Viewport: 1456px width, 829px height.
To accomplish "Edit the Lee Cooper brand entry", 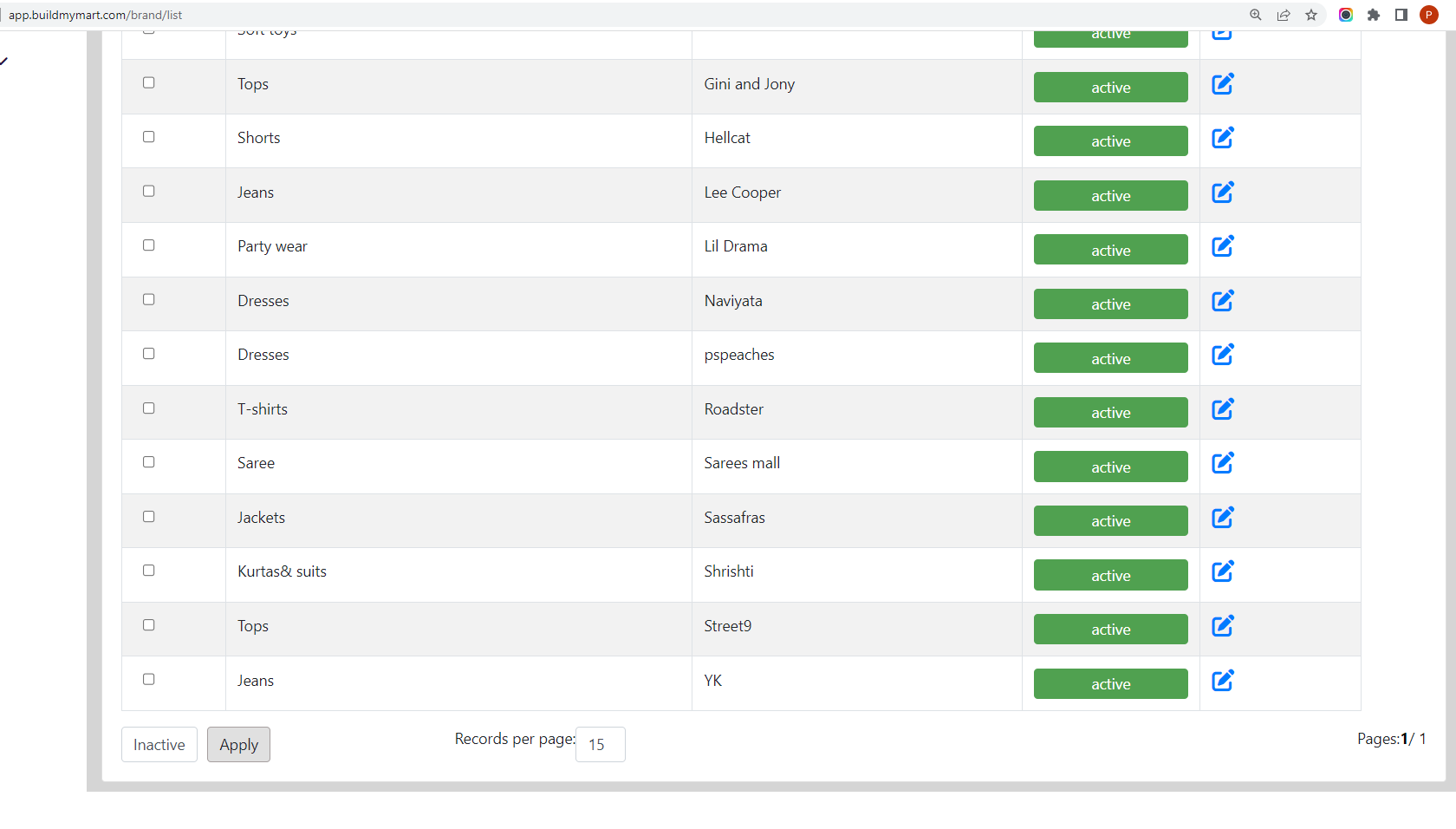I will tap(1223, 193).
